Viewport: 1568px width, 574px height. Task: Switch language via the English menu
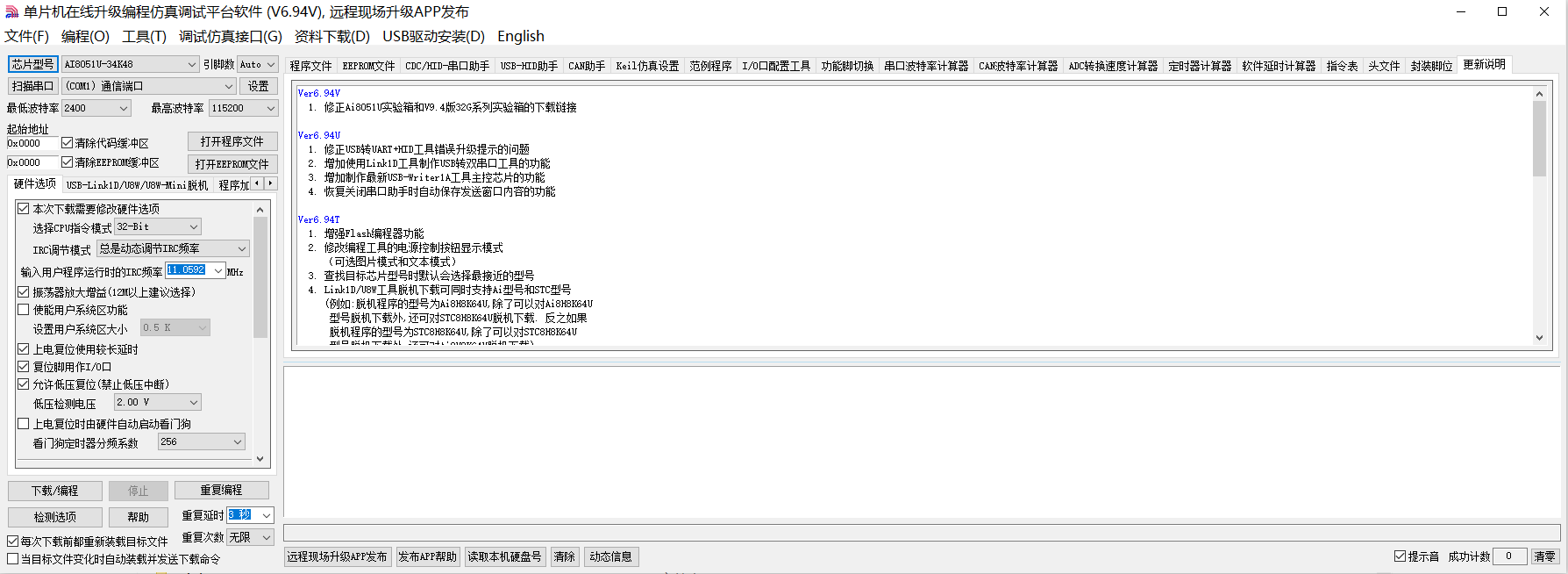[521, 36]
